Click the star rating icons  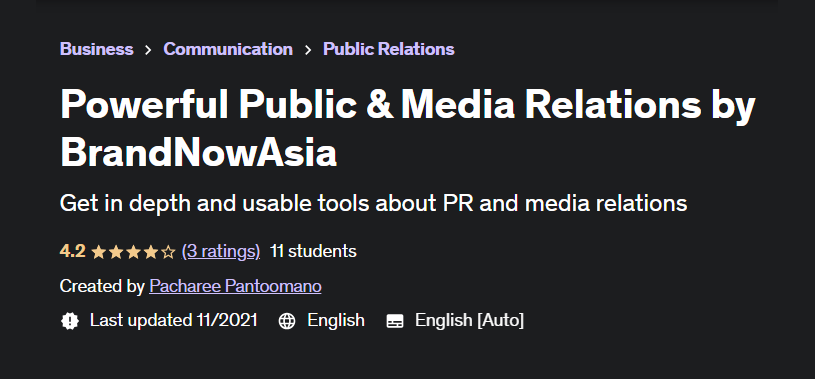(x=133, y=252)
